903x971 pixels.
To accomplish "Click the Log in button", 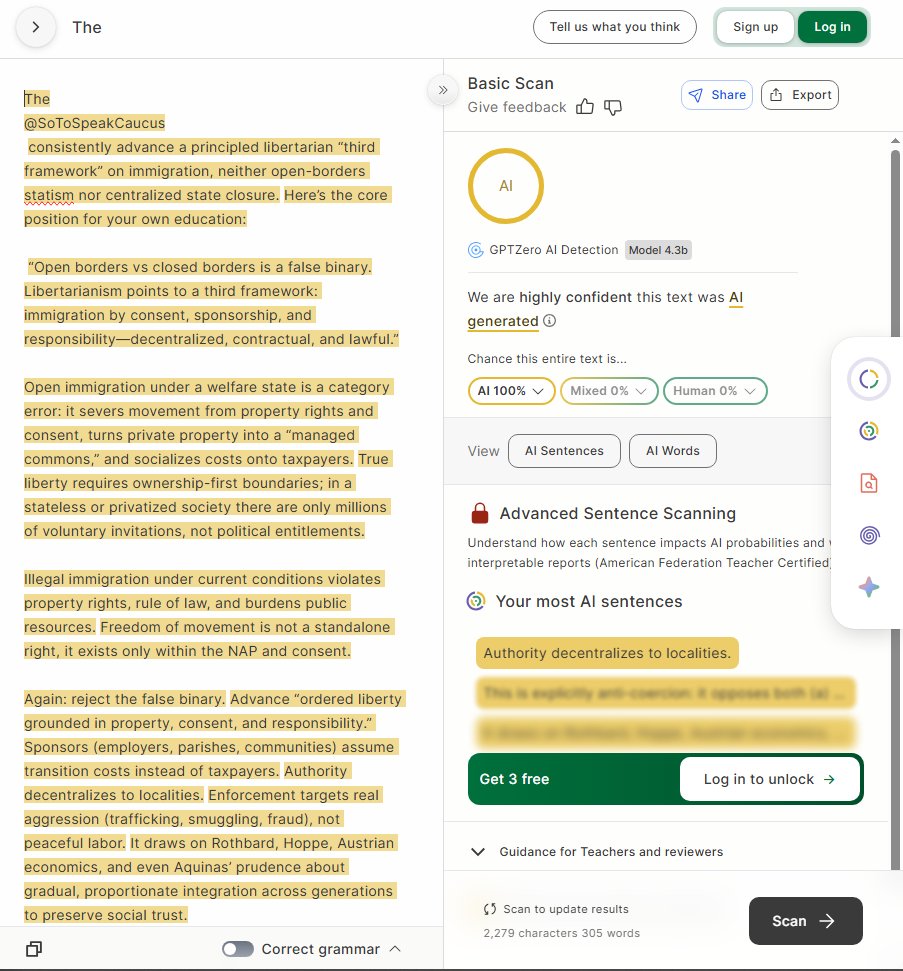I will tap(832, 27).
